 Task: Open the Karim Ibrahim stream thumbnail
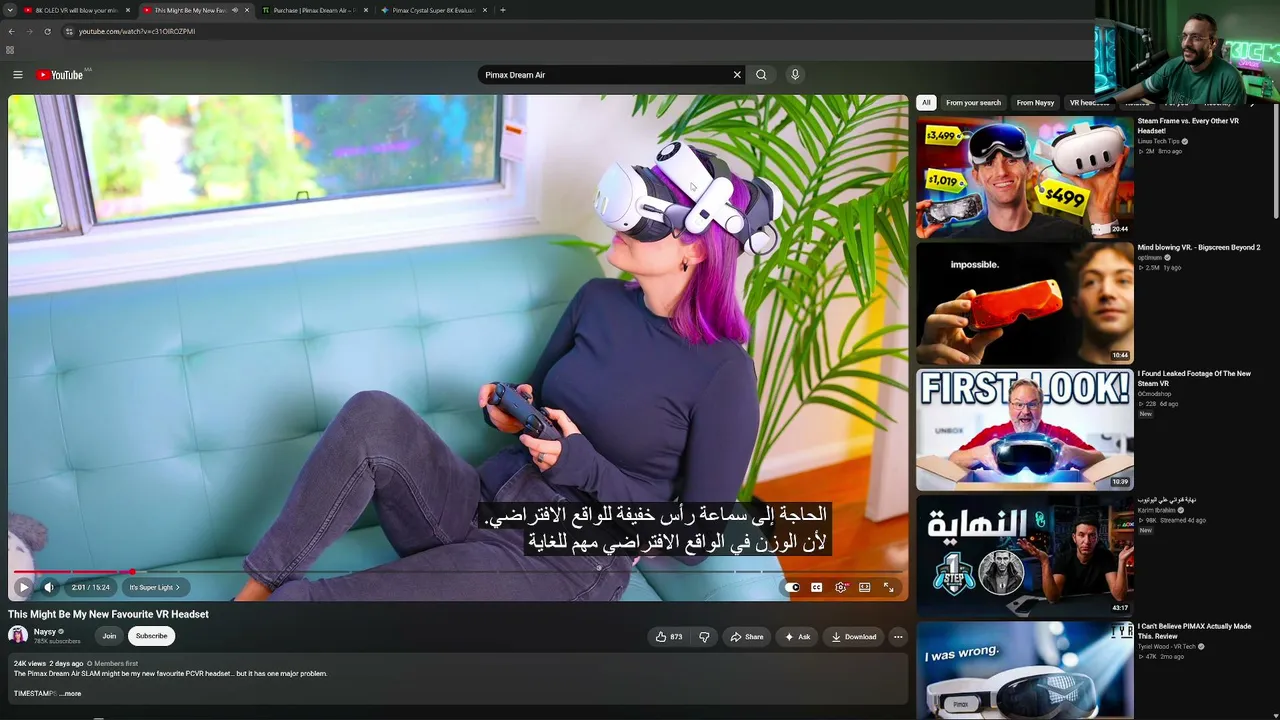[x=1025, y=555]
